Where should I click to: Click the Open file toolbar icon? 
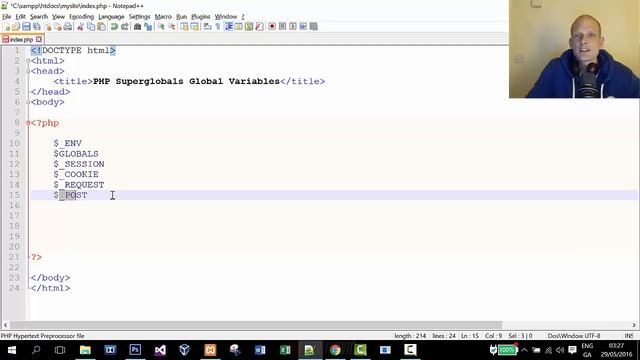16,27
